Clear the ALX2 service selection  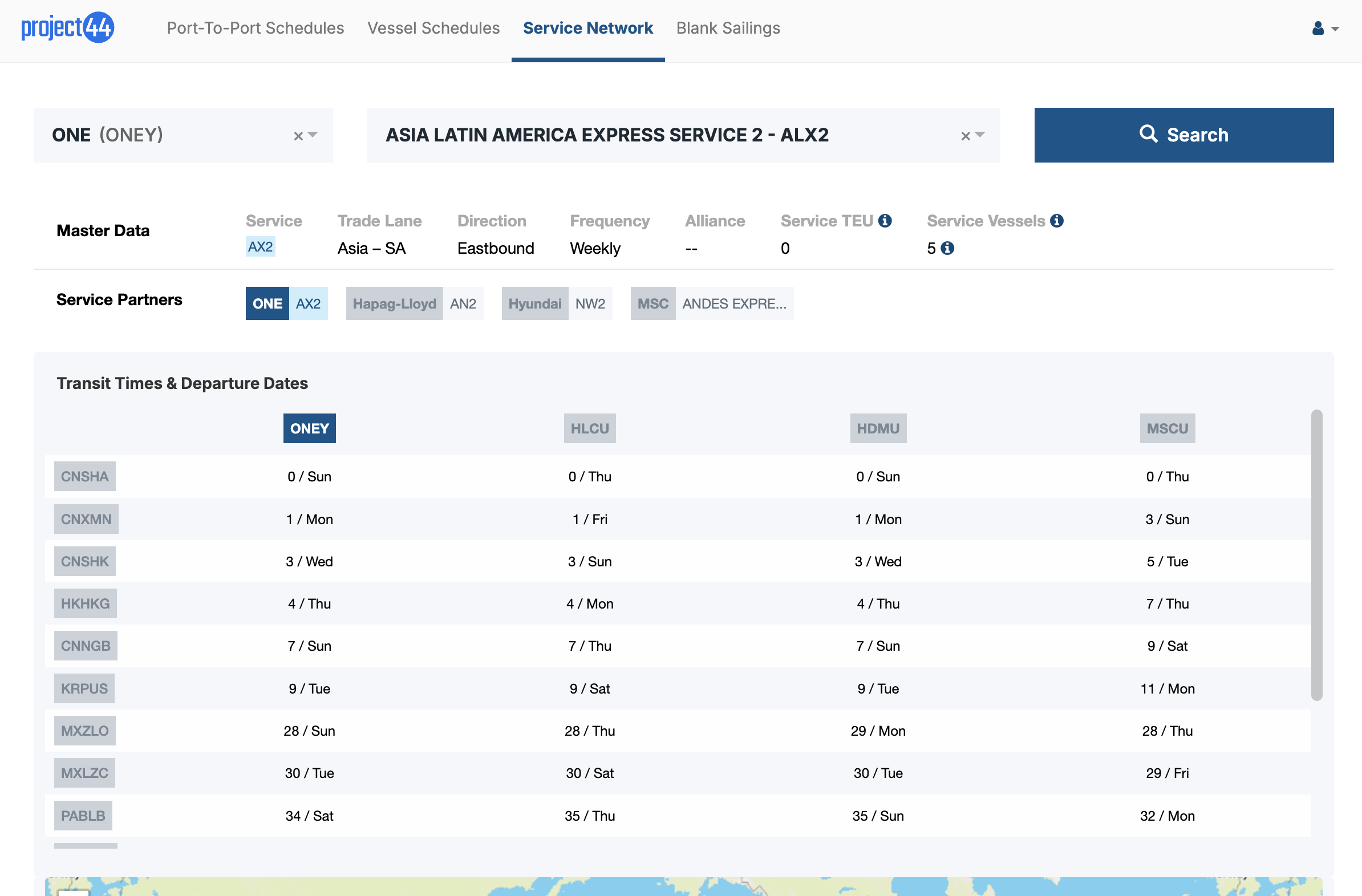point(966,136)
